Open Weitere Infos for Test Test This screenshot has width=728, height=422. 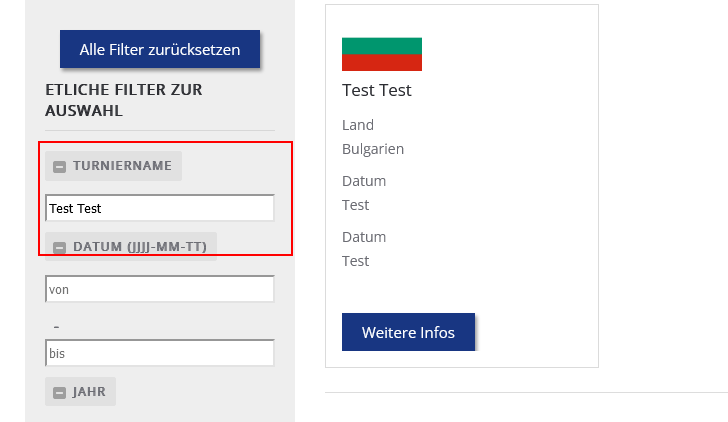point(408,333)
